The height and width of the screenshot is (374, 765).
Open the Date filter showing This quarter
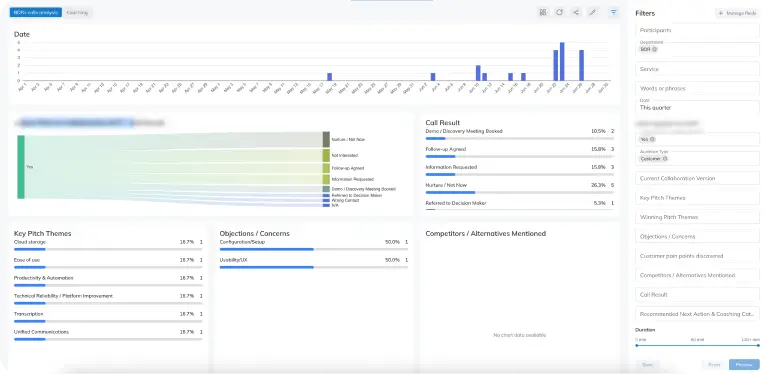697,108
